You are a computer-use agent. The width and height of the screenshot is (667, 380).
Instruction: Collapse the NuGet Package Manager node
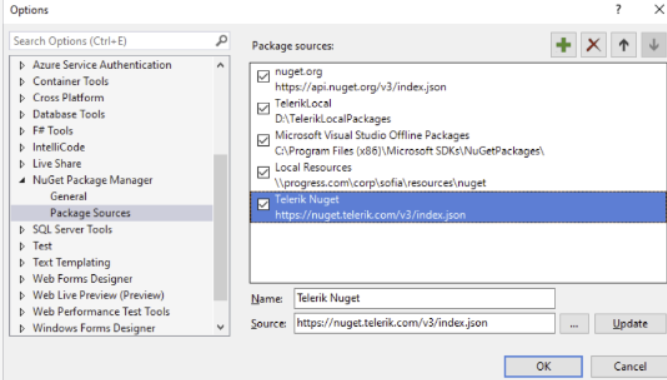coord(22,180)
